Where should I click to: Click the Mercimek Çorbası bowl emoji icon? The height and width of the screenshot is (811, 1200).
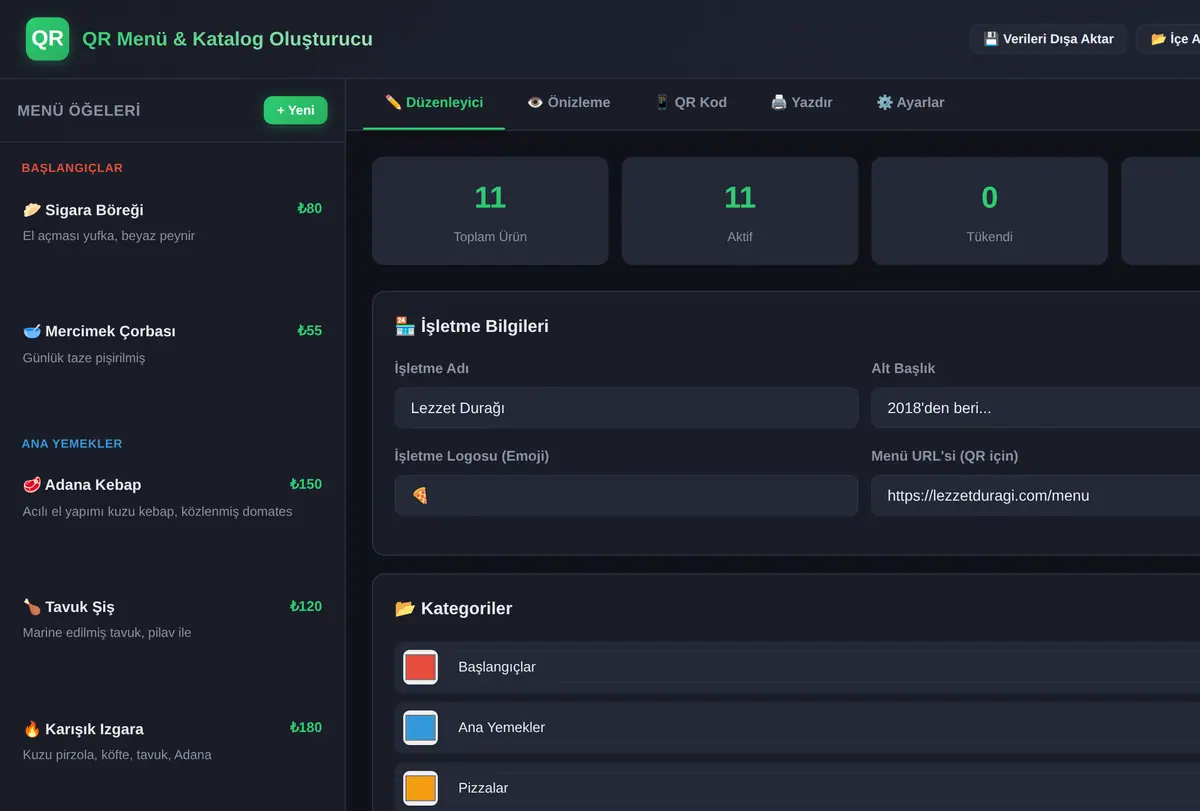click(x=32, y=331)
